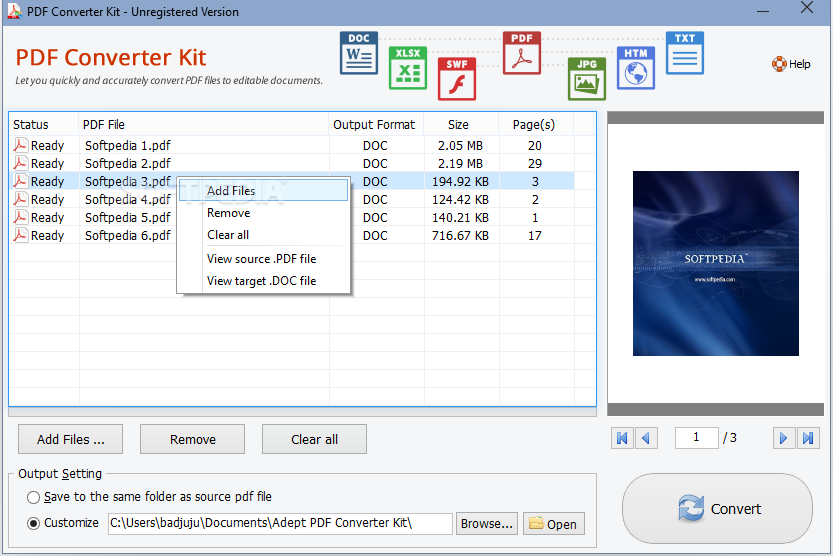Choose the HTM web format icon
833x556 pixels.
pyautogui.click(x=635, y=68)
